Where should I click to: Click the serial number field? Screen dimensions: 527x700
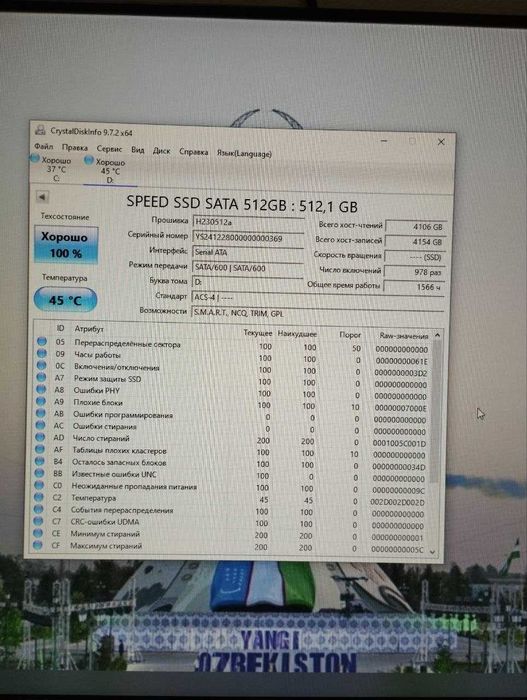(x=248, y=238)
